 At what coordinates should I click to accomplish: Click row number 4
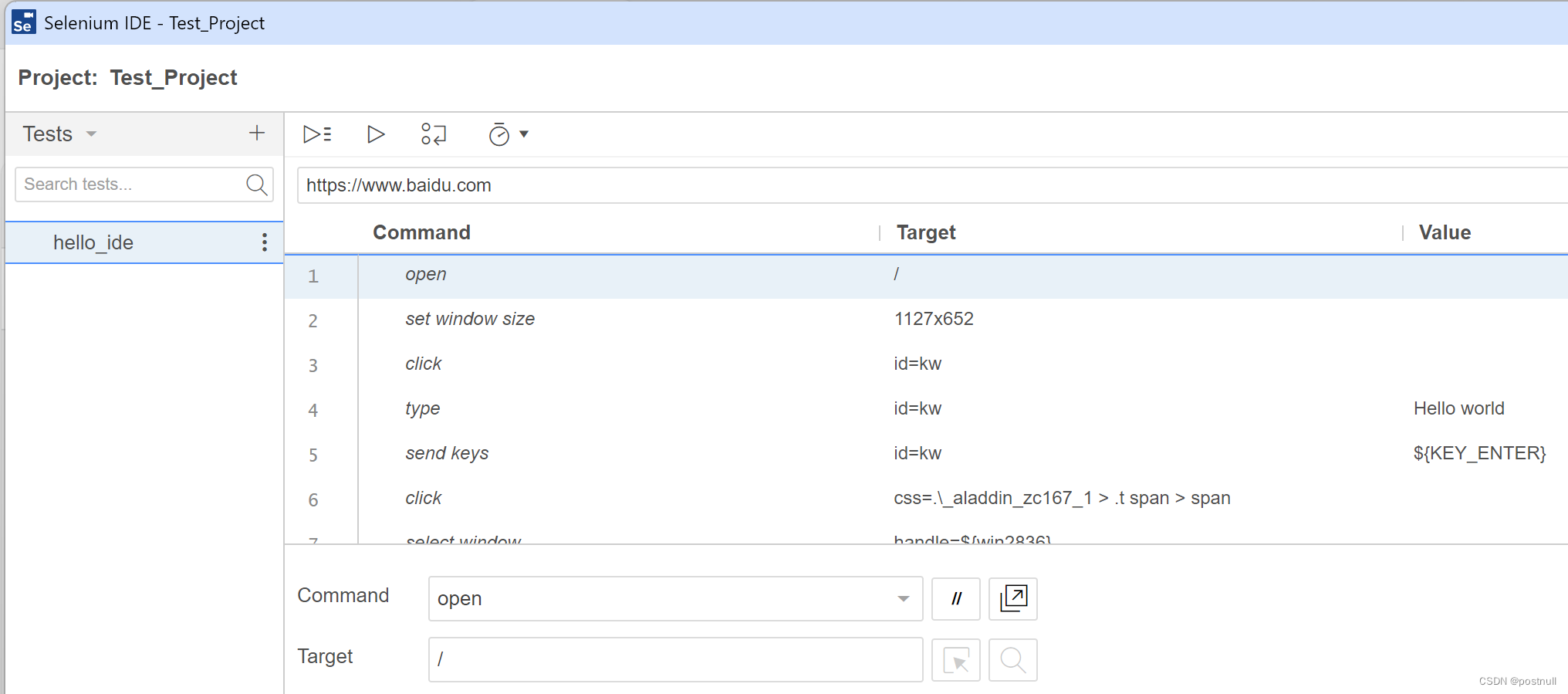(313, 410)
